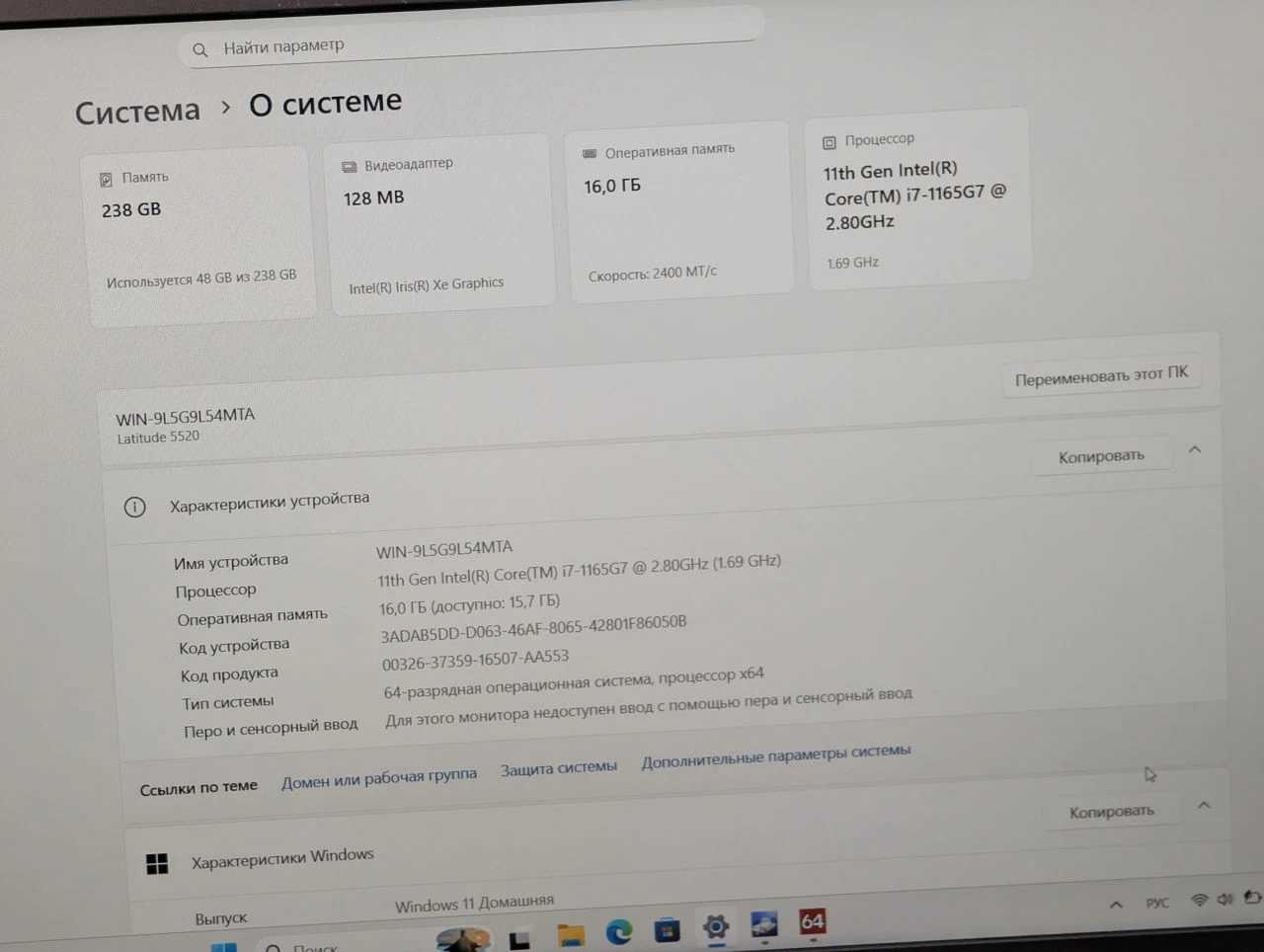Copy device specifications with Копировать
The height and width of the screenshot is (952, 1264).
pos(1102,456)
